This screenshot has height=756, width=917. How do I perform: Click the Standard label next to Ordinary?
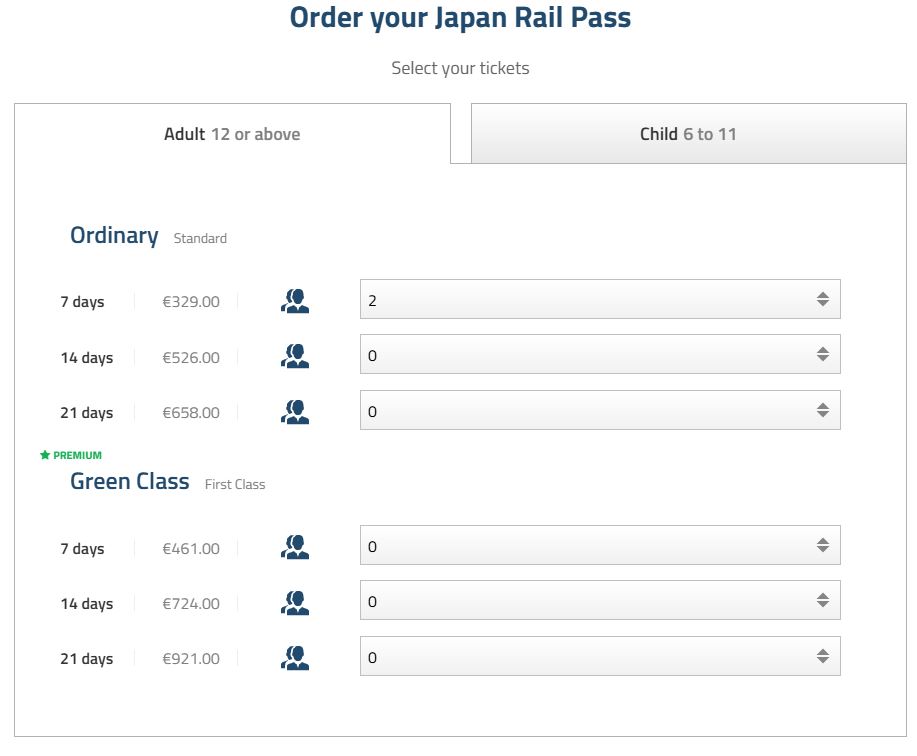tap(200, 239)
